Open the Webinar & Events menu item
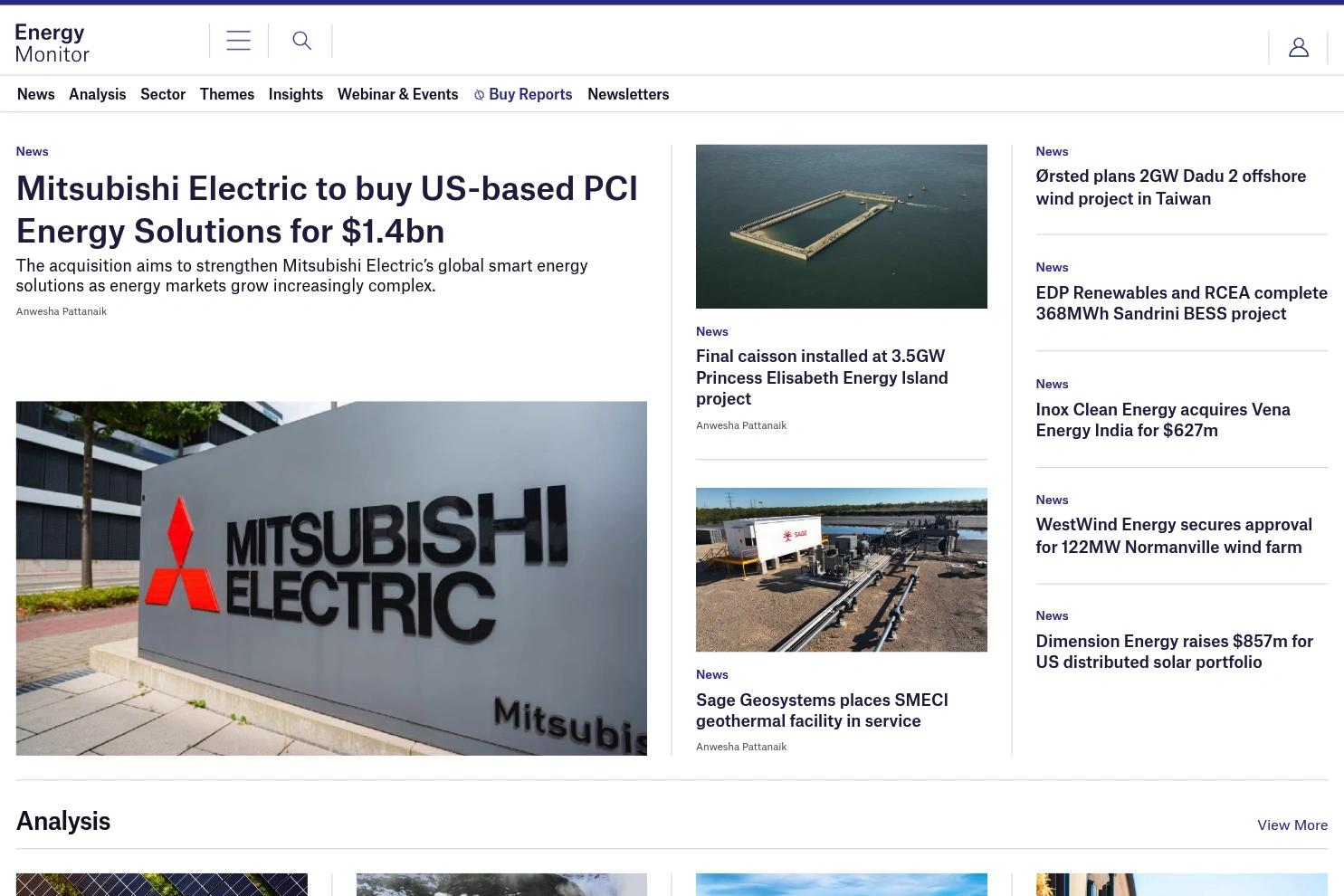This screenshot has width=1344, height=896. (398, 94)
